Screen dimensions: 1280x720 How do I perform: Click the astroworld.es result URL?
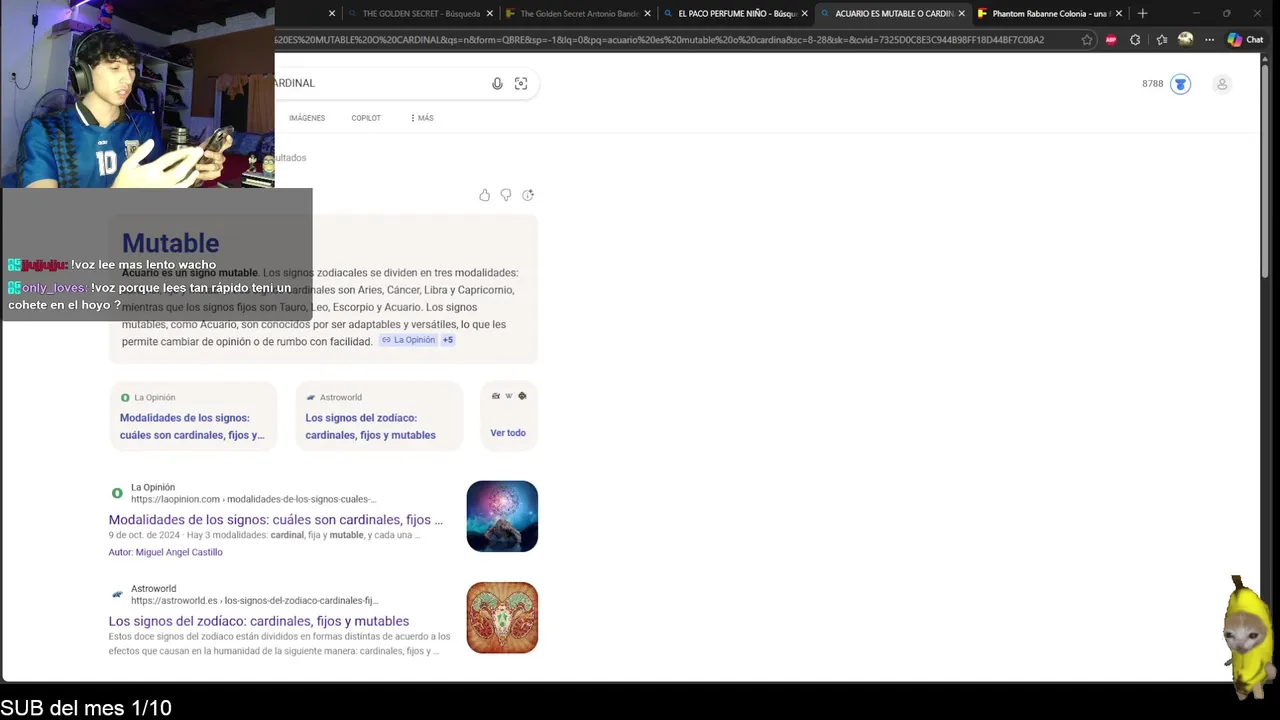255,601
